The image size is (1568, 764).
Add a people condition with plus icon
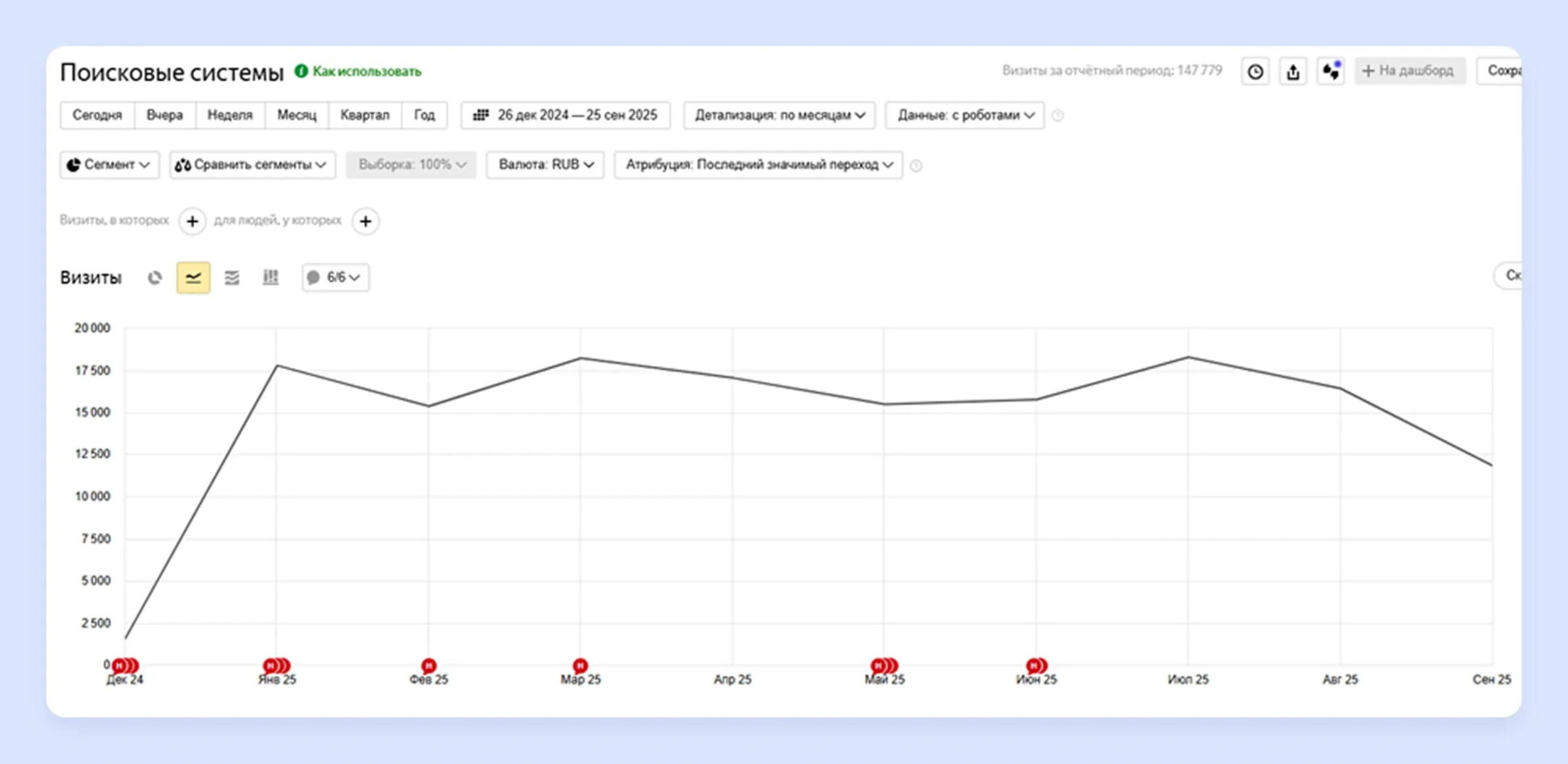coord(366,221)
